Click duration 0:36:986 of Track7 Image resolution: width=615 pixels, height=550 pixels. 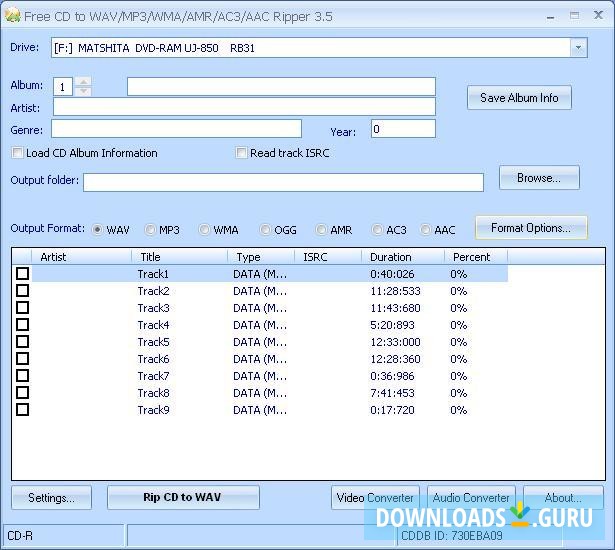click(x=392, y=376)
